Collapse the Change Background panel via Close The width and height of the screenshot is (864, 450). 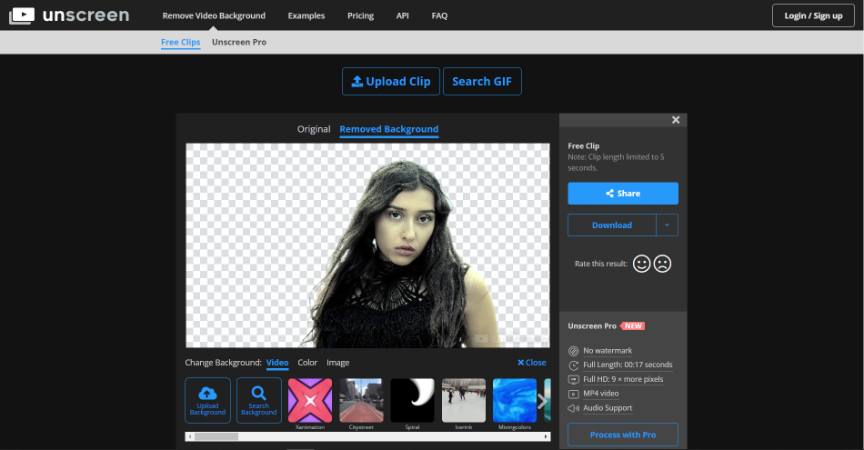(532, 363)
